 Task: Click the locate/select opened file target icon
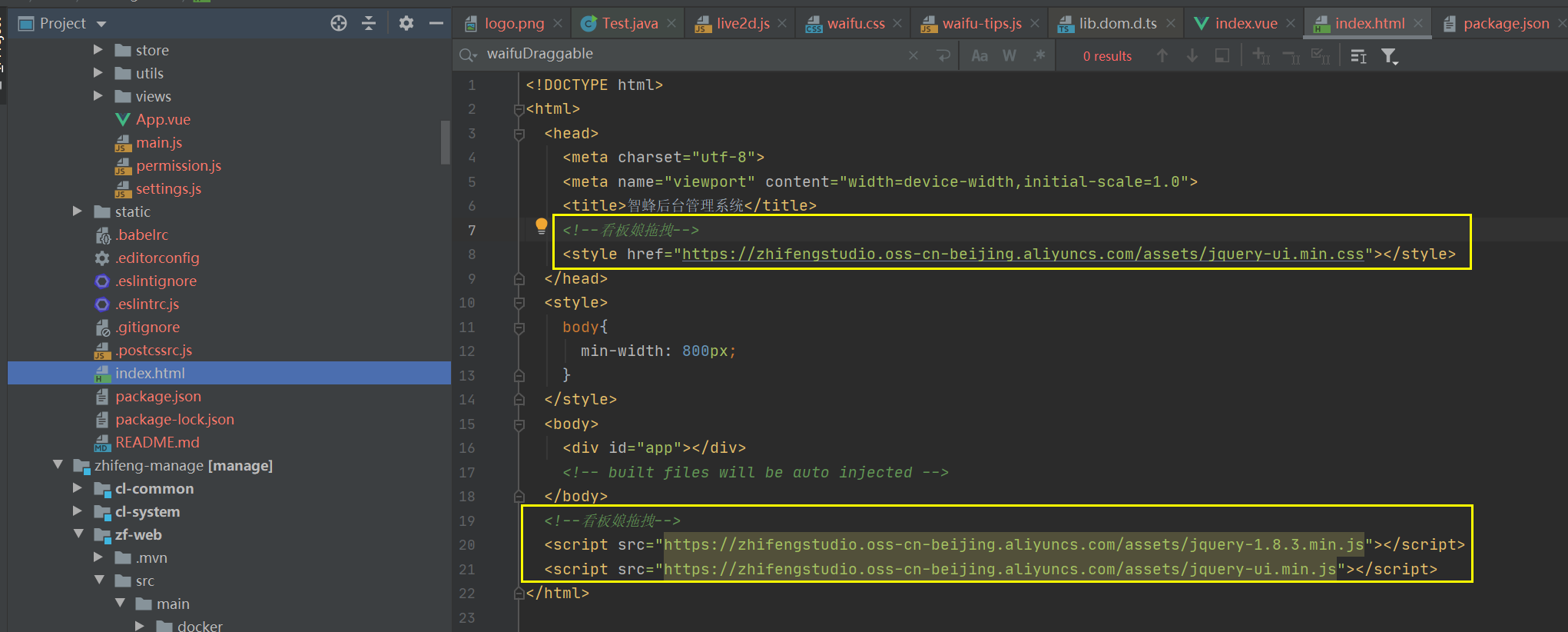tap(339, 23)
